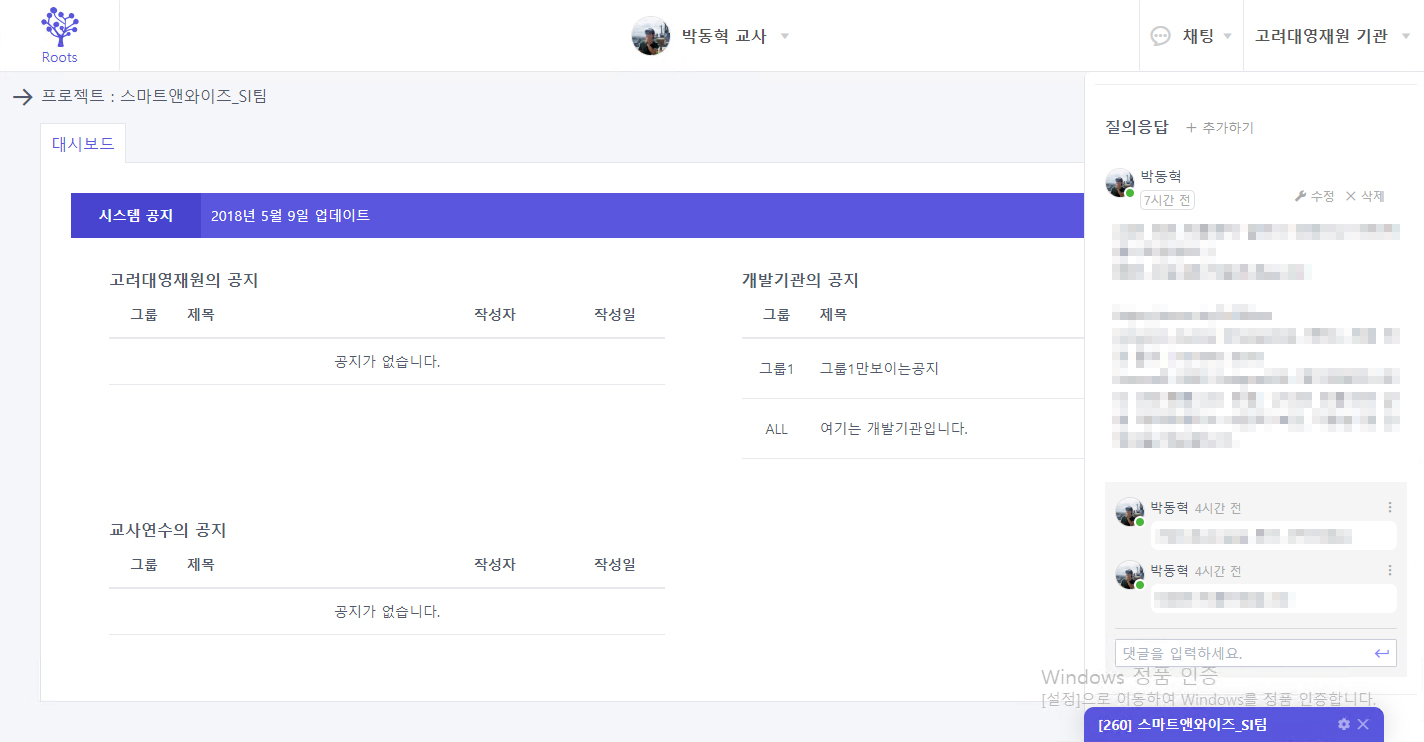Click the first comment's 박동혁 avatar
Screen dimensions: 1424x742
(x=1130, y=512)
